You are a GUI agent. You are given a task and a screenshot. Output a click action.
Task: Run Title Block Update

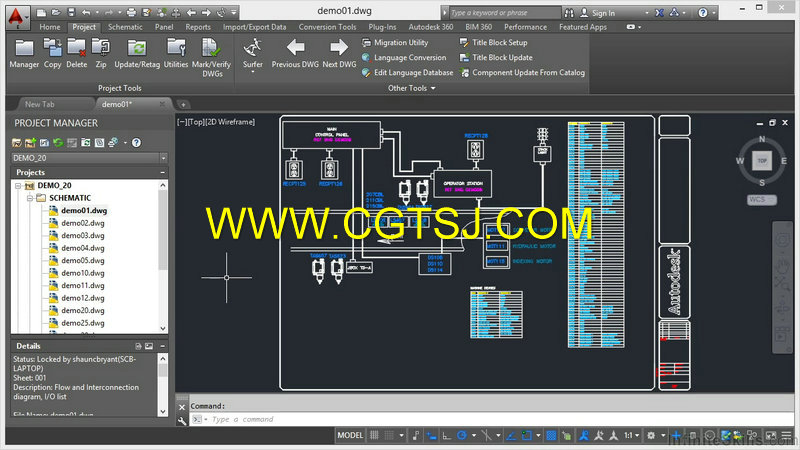pyautogui.click(x=496, y=58)
